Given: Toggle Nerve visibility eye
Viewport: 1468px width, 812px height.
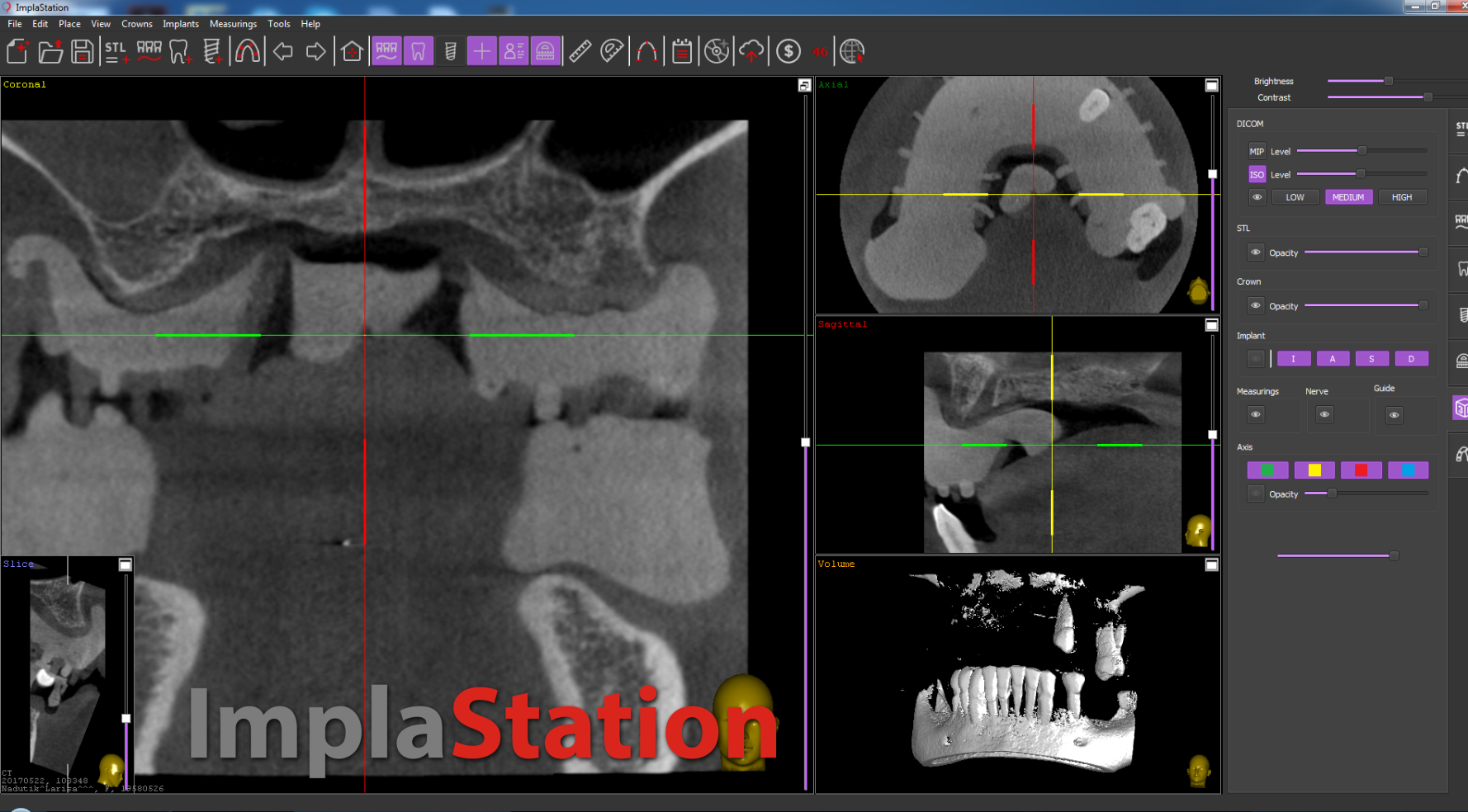Looking at the screenshot, I should 1324,414.
